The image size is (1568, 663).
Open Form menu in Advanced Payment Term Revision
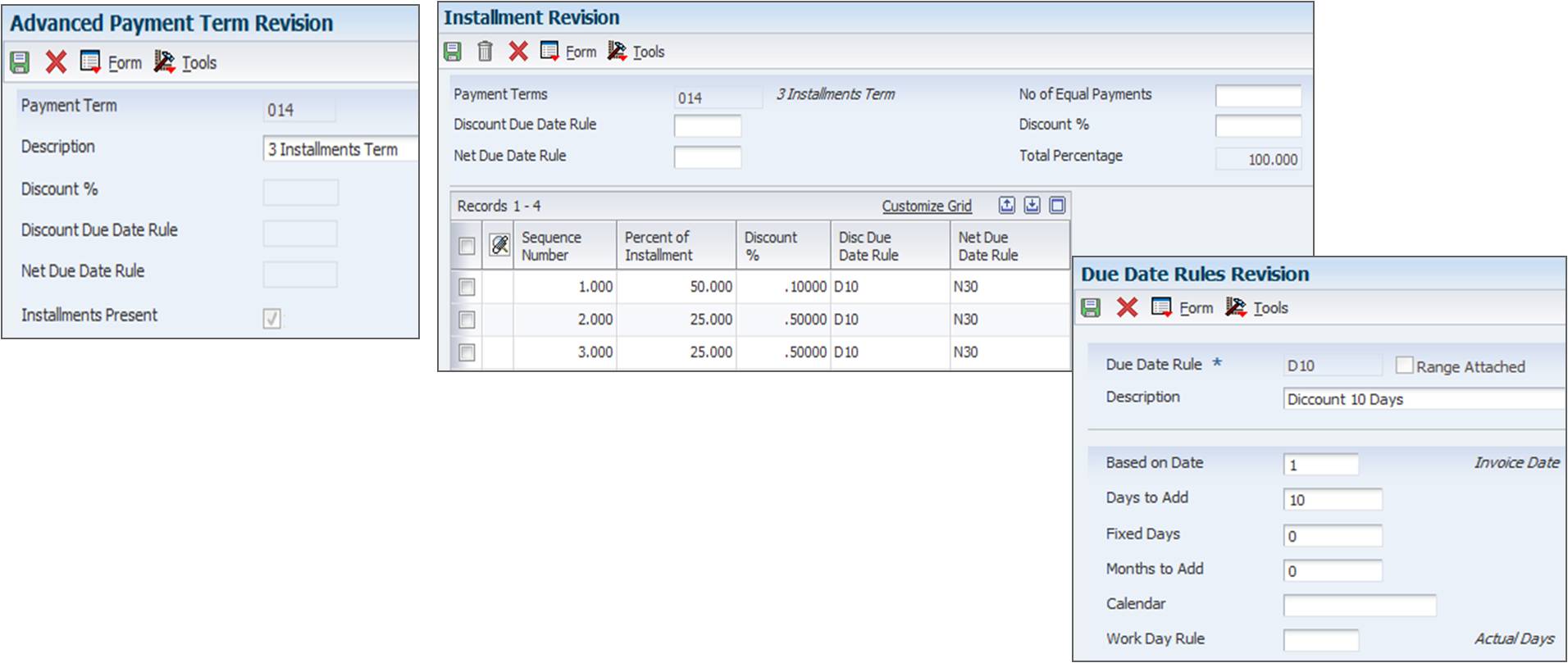point(125,63)
